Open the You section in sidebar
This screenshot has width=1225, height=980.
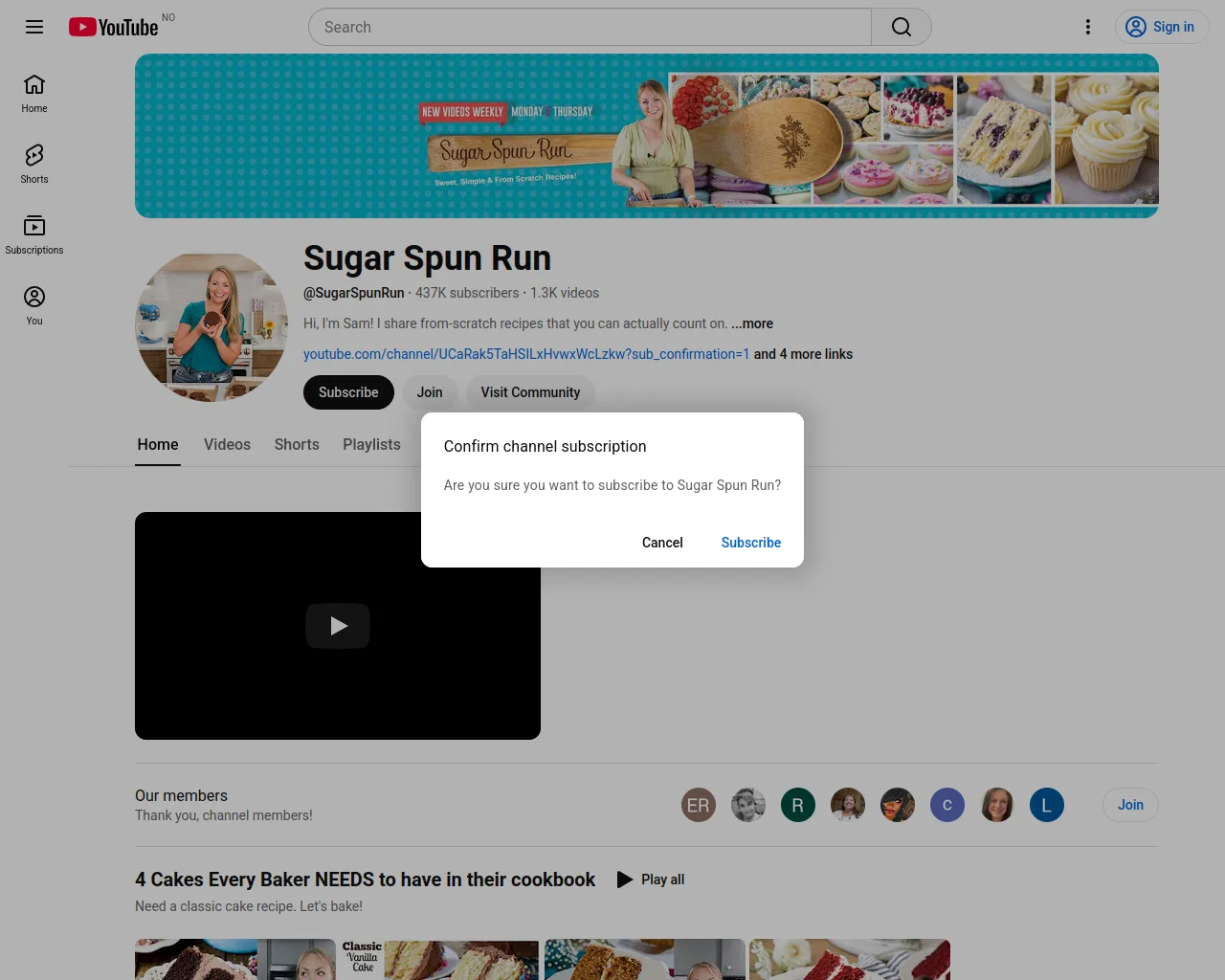coord(34,306)
